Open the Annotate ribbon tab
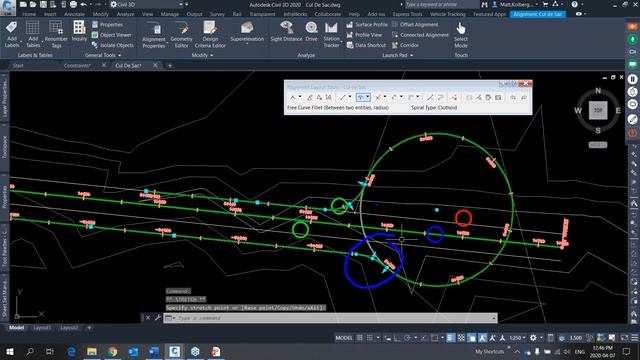Viewport: 640px width, 360px height. click(x=74, y=14)
